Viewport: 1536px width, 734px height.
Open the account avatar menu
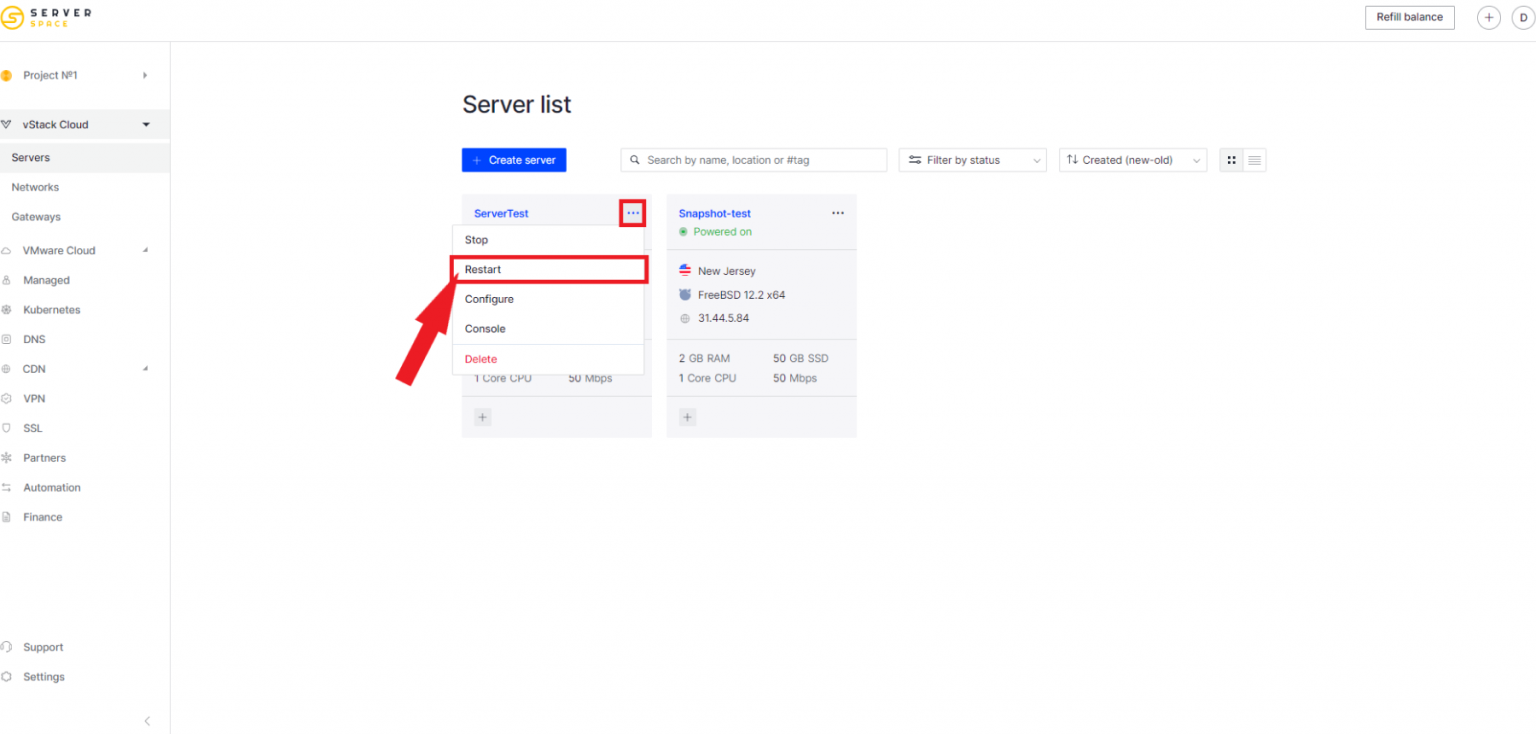tap(1523, 17)
